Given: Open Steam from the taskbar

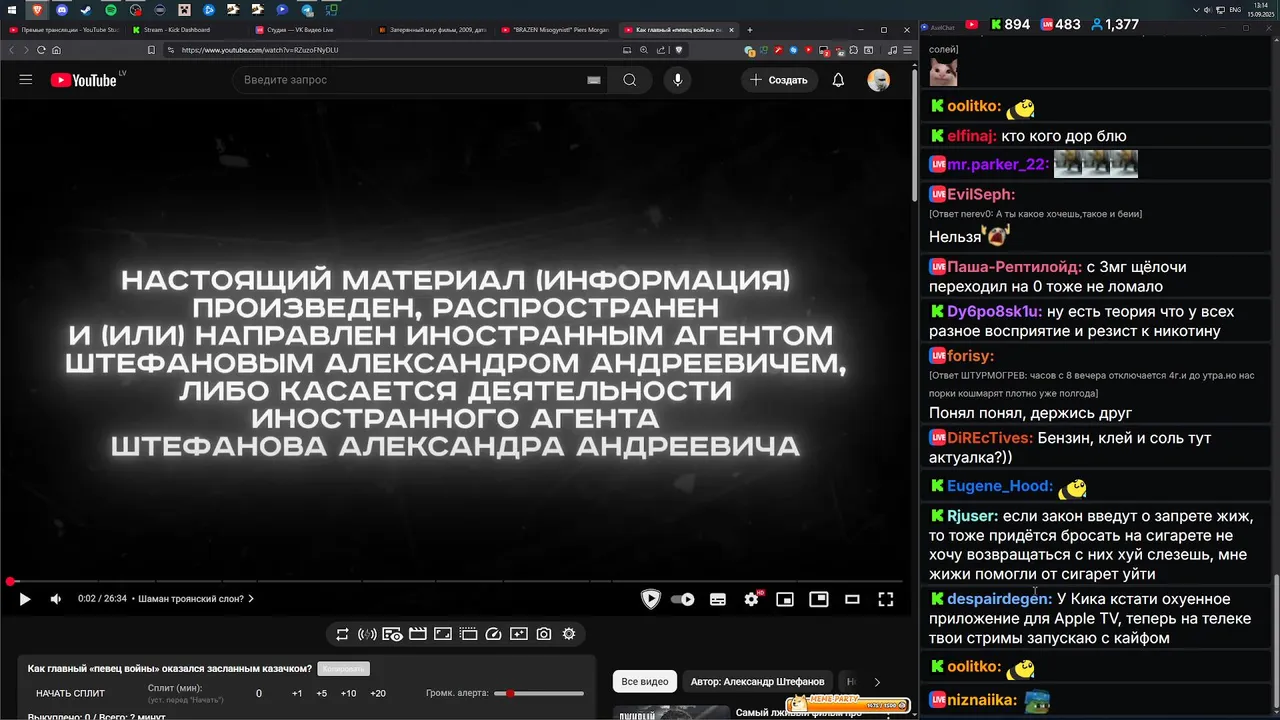Looking at the screenshot, I should [x=85, y=10].
